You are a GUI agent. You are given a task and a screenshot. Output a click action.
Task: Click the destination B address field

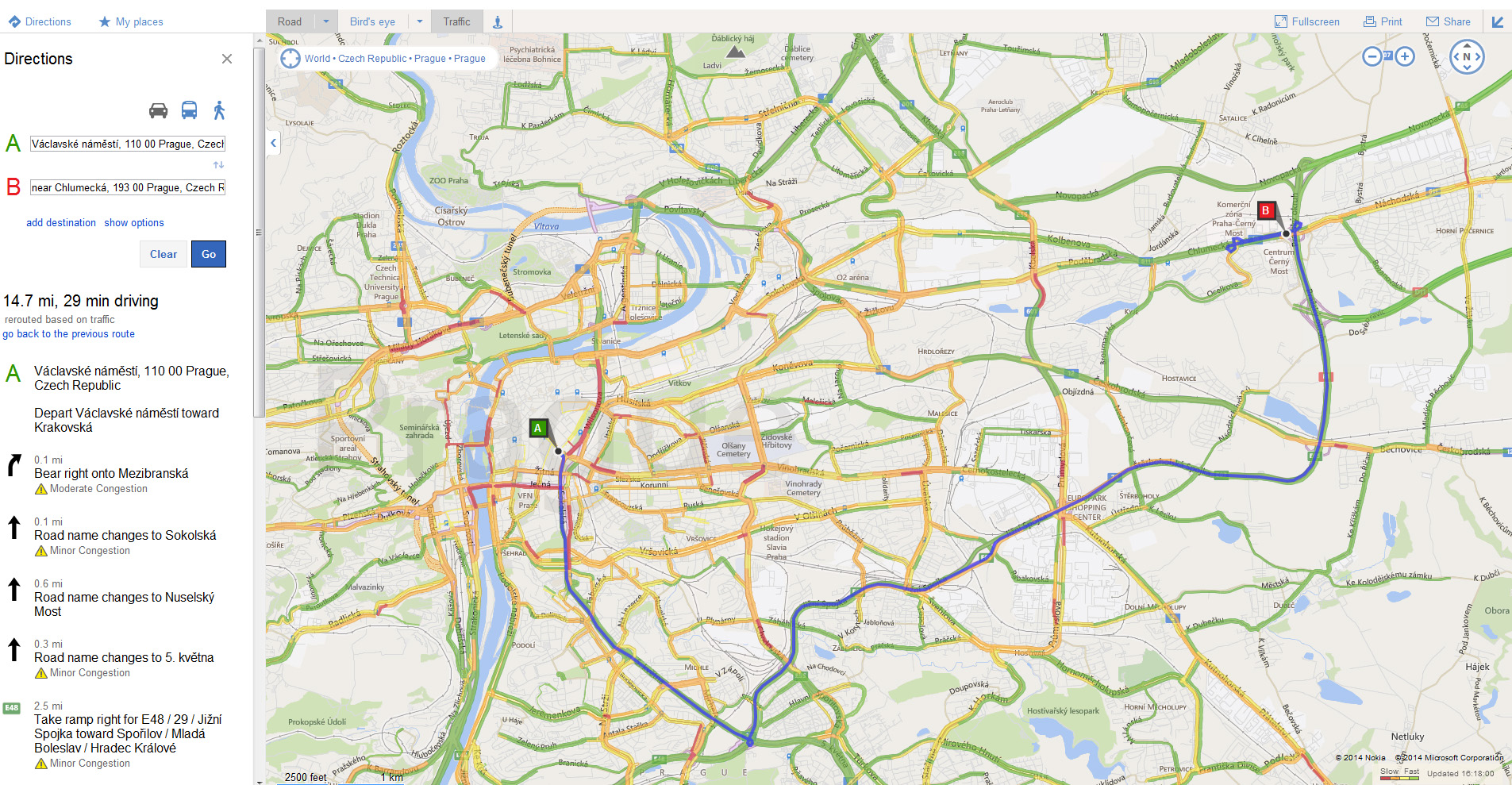(128, 188)
